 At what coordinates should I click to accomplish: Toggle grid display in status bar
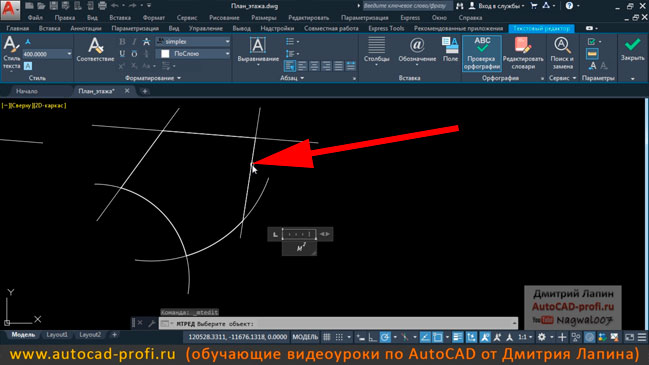(327, 337)
